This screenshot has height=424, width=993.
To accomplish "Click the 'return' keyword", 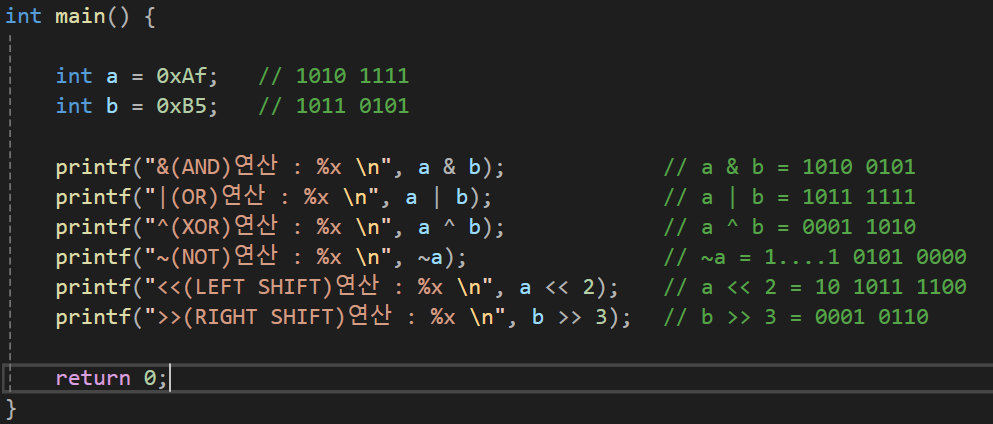I will (x=92, y=378).
